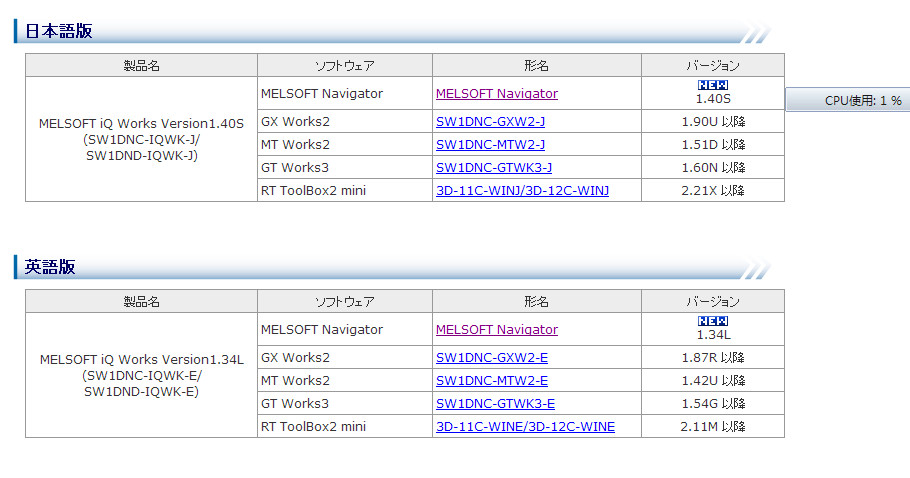Viewport: 910px width, 478px height.
Task: Click the 2.11M 以降 version cell
Action: tap(712, 427)
